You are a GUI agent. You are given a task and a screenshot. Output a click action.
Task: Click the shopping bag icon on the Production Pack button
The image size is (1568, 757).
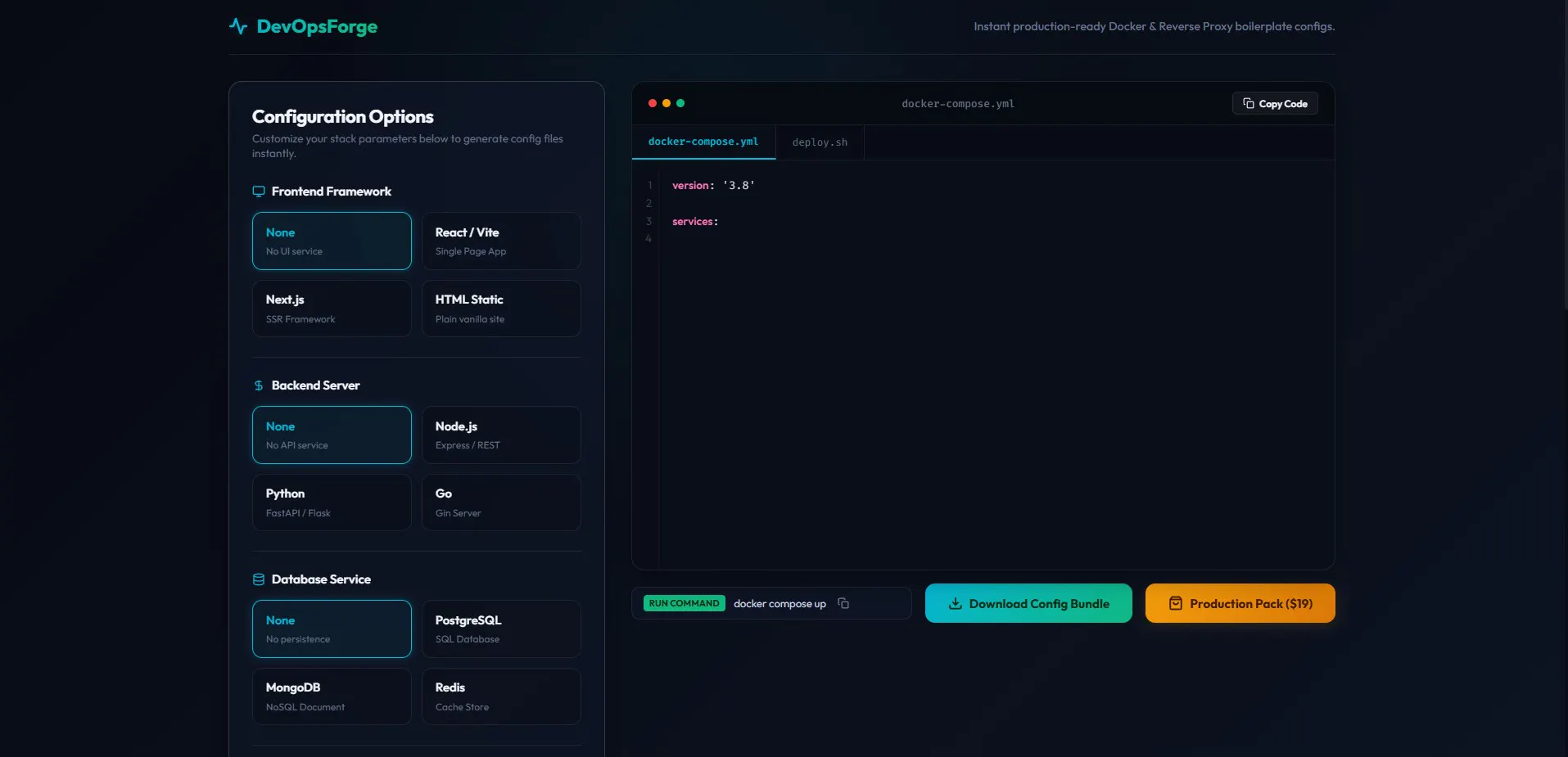(x=1176, y=603)
